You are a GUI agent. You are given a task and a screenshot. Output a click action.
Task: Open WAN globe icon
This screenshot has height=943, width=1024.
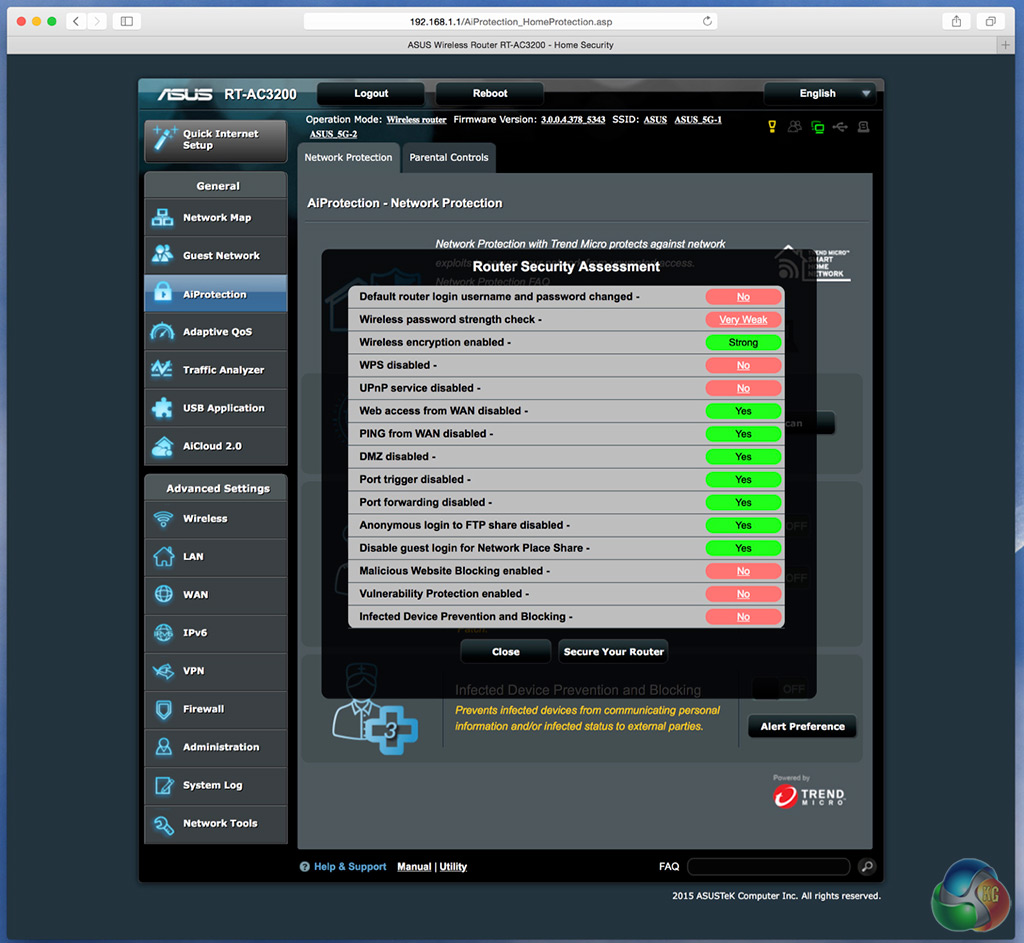(x=163, y=594)
